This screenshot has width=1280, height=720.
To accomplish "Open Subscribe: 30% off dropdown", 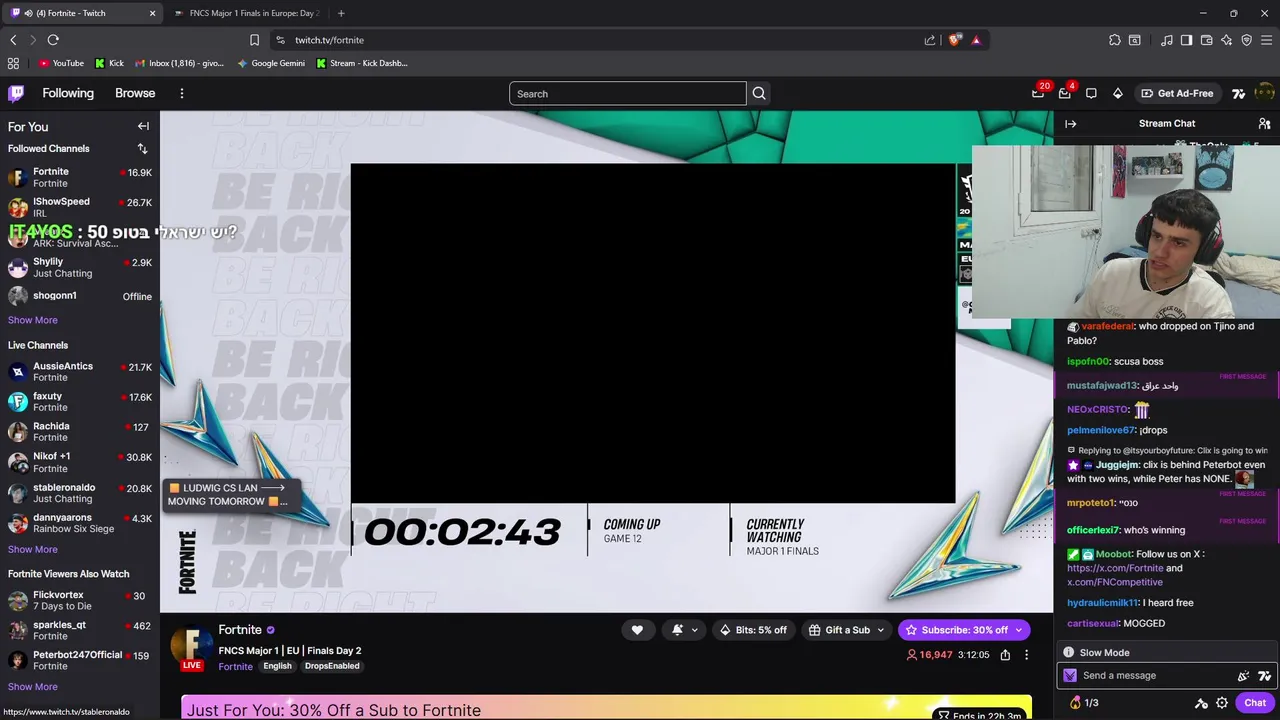I will (964, 630).
